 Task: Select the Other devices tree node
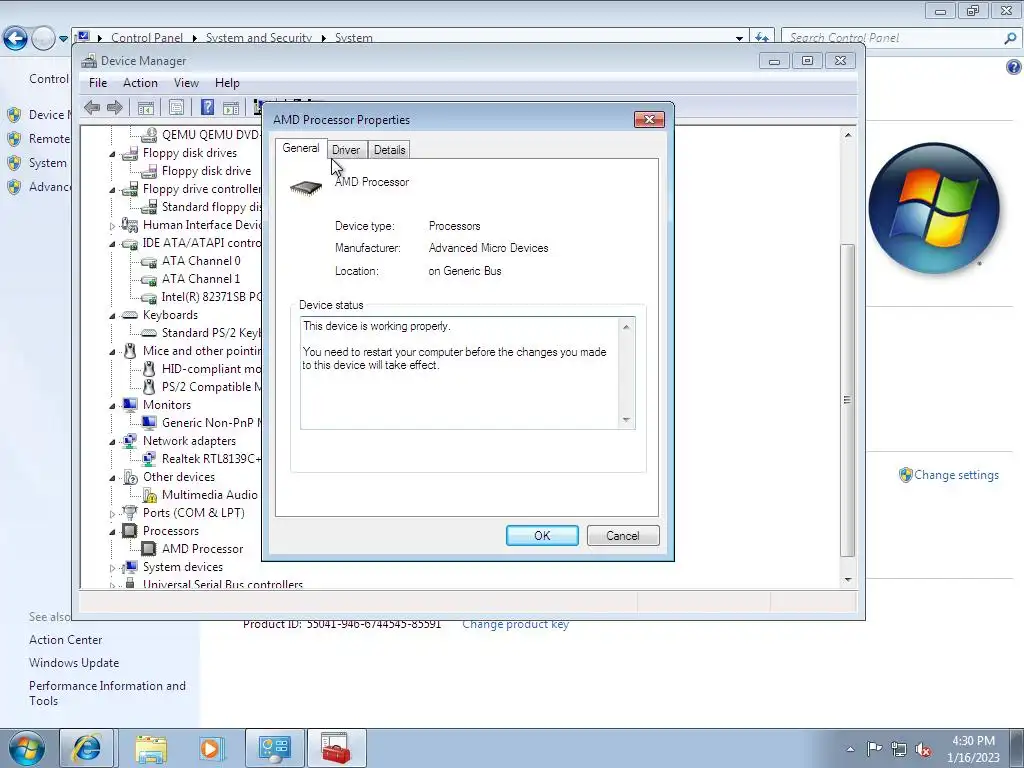[179, 477]
